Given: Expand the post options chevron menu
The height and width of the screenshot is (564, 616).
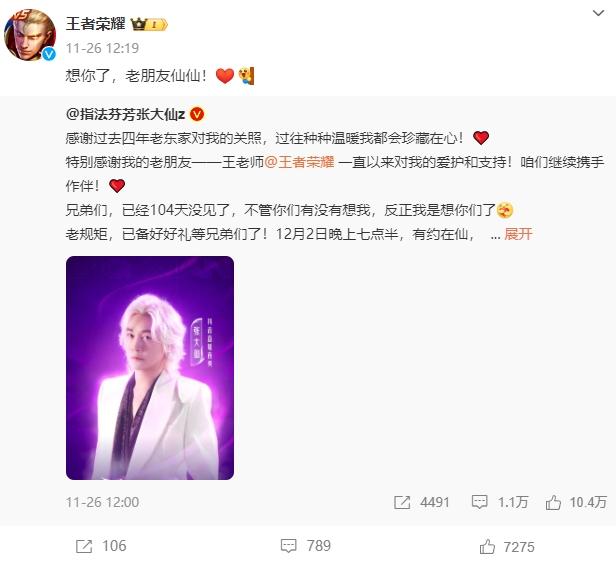Looking at the screenshot, I should (x=598, y=13).
